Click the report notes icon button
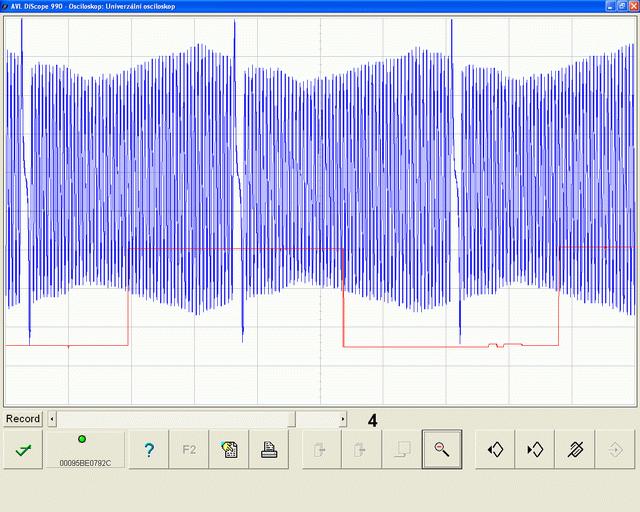640x512 pixels. (229, 450)
